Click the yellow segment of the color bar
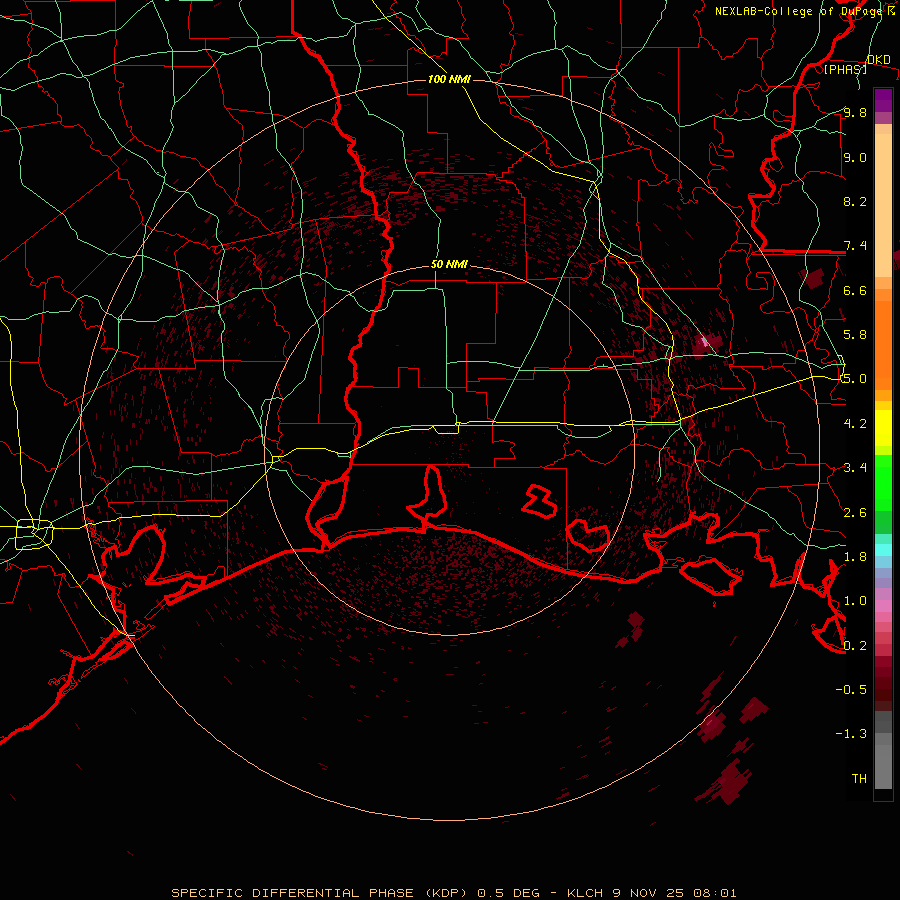 pos(883,428)
